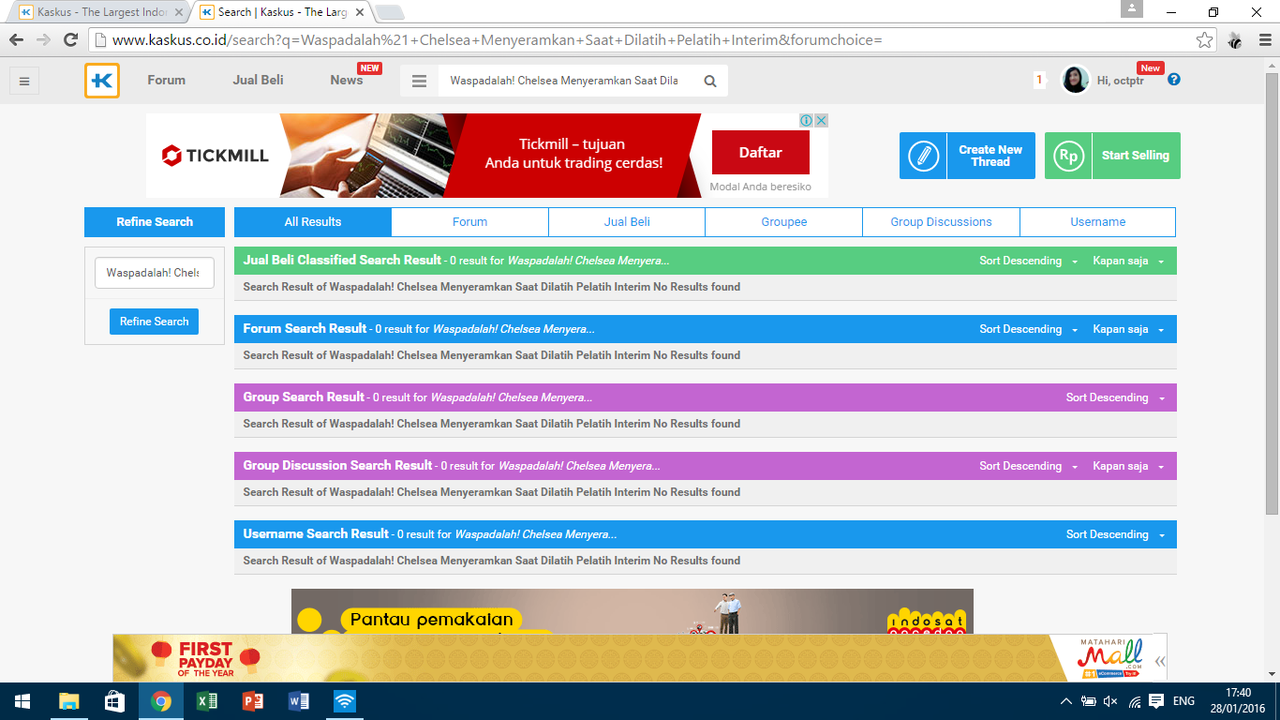Viewport: 1280px width, 720px height.
Task: Switch to the Groupee results tab
Action: [x=784, y=222]
